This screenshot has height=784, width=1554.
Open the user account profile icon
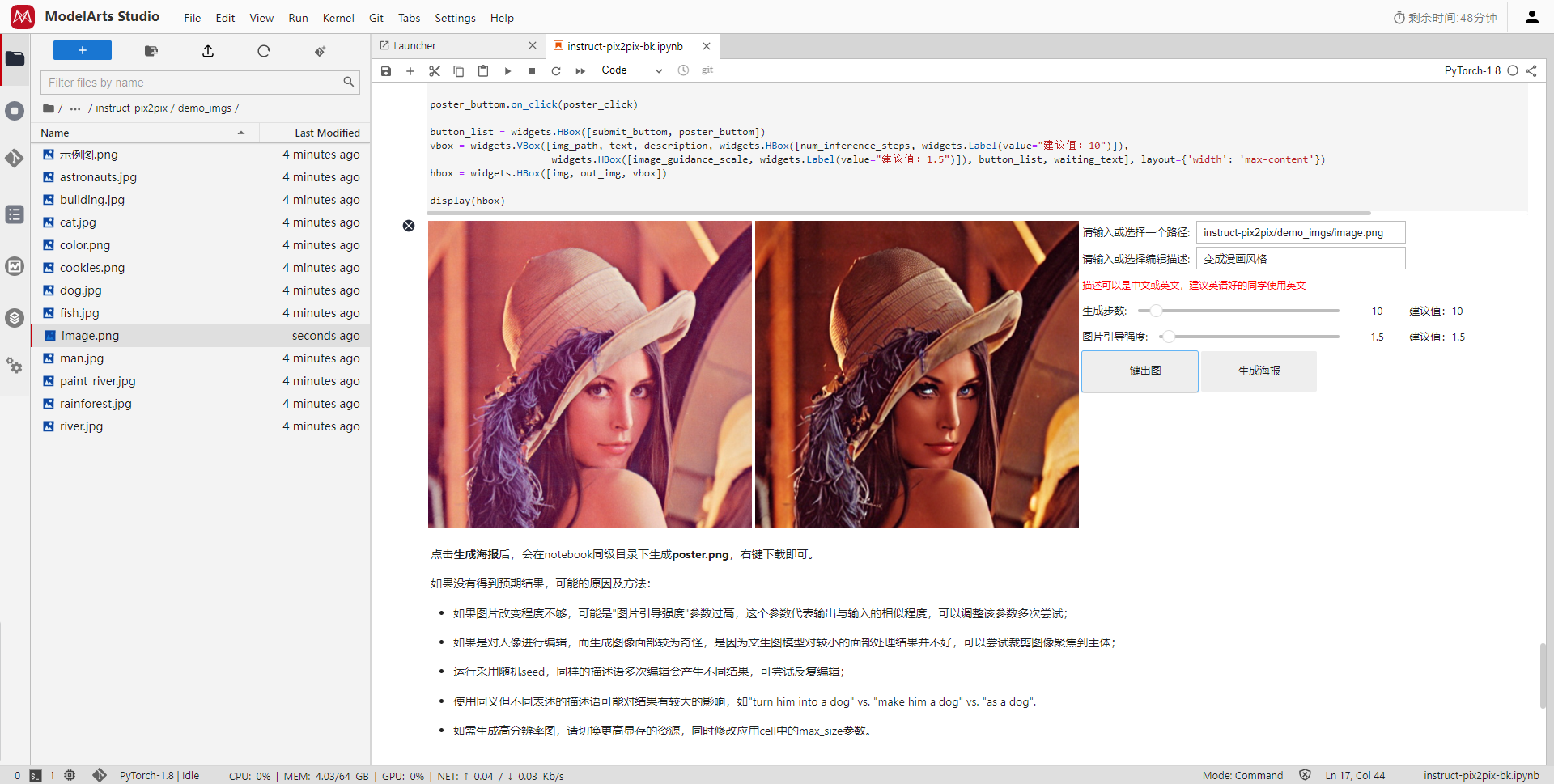[1531, 17]
